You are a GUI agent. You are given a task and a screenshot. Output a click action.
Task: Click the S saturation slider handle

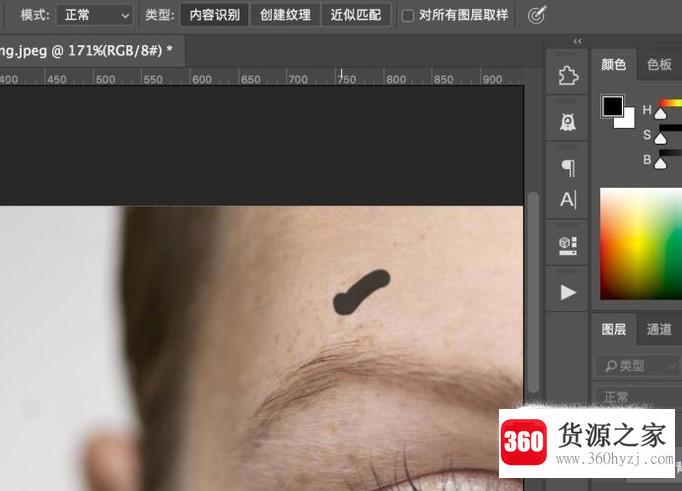pyautogui.click(x=661, y=138)
